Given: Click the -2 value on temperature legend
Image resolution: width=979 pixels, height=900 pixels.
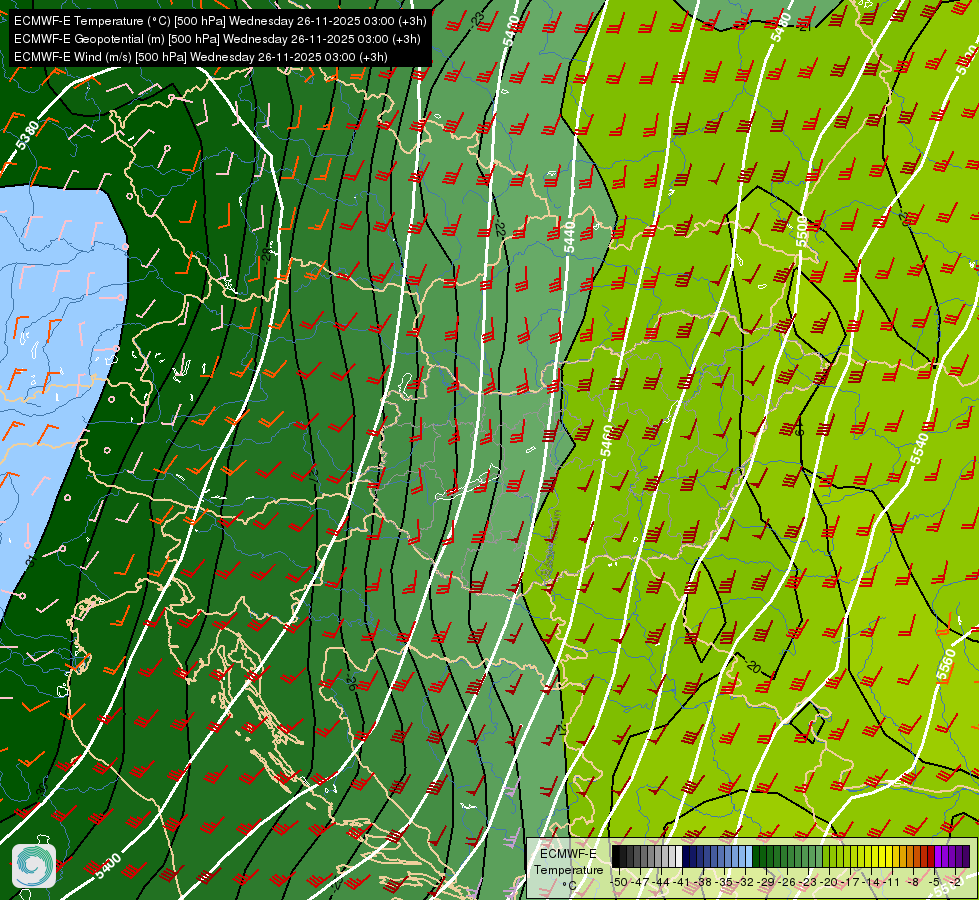Looking at the screenshot, I should pos(955,882).
